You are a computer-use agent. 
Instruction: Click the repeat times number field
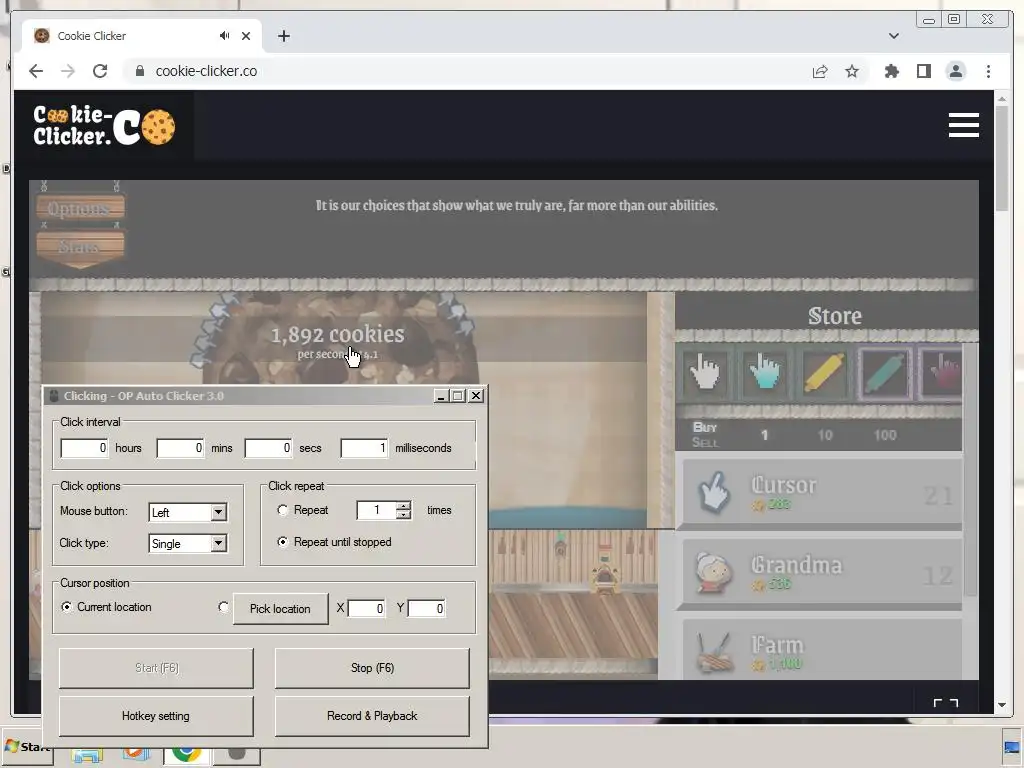point(377,510)
